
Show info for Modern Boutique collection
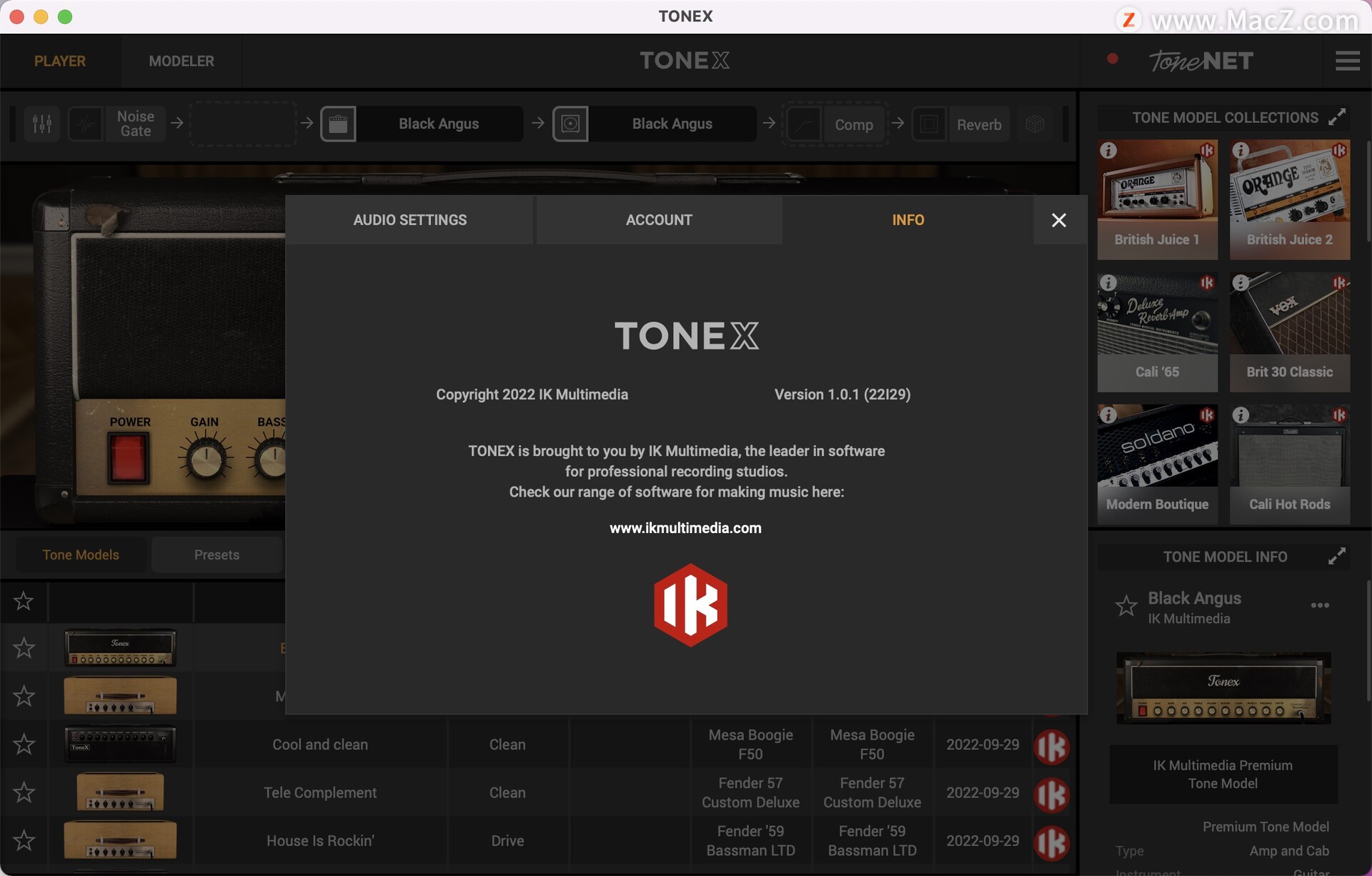(1108, 415)
